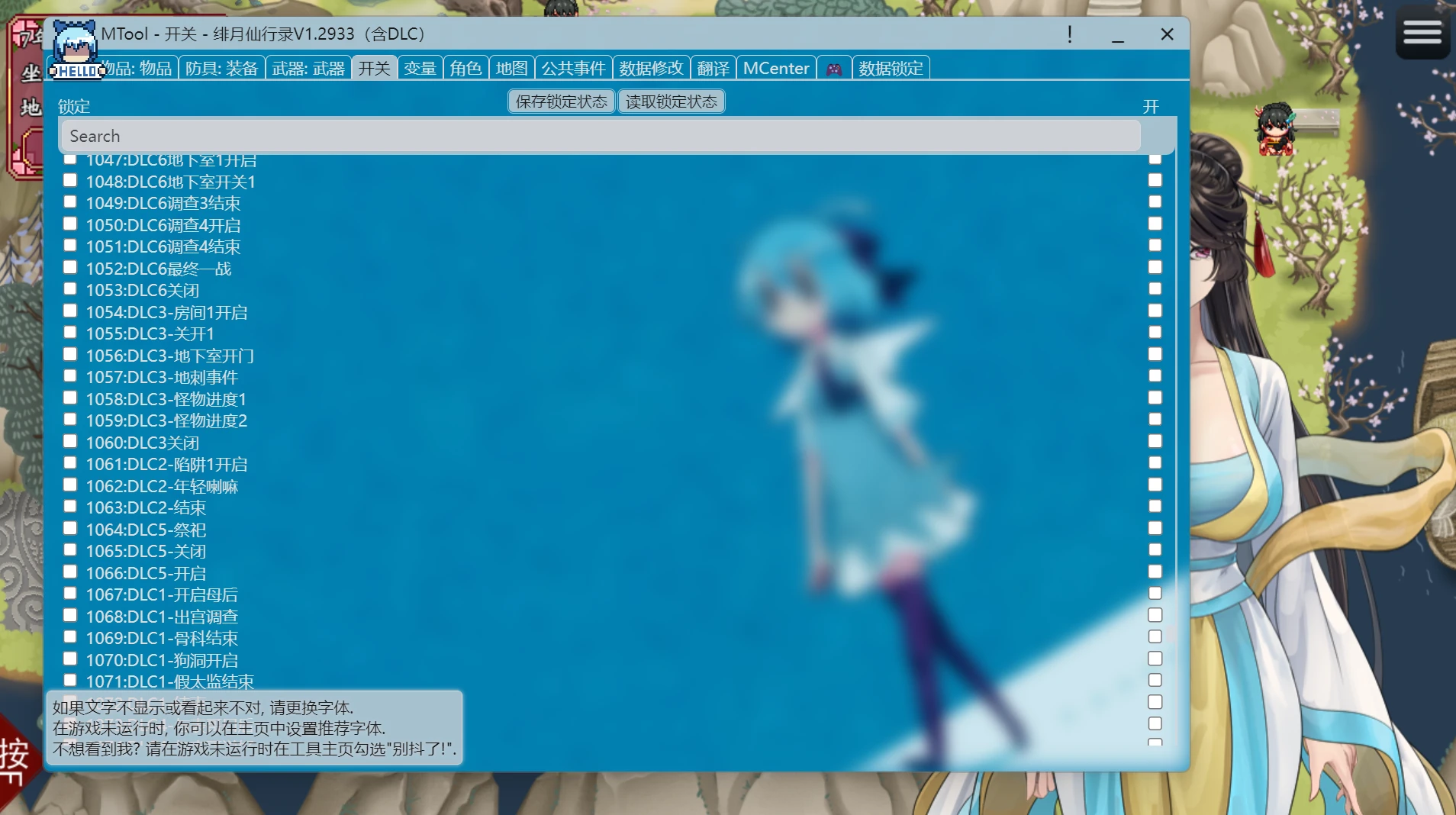Click the text 1059:DLC3-怪物进度2
Viewport: 1456px width, 815px height.
point(166,420)
